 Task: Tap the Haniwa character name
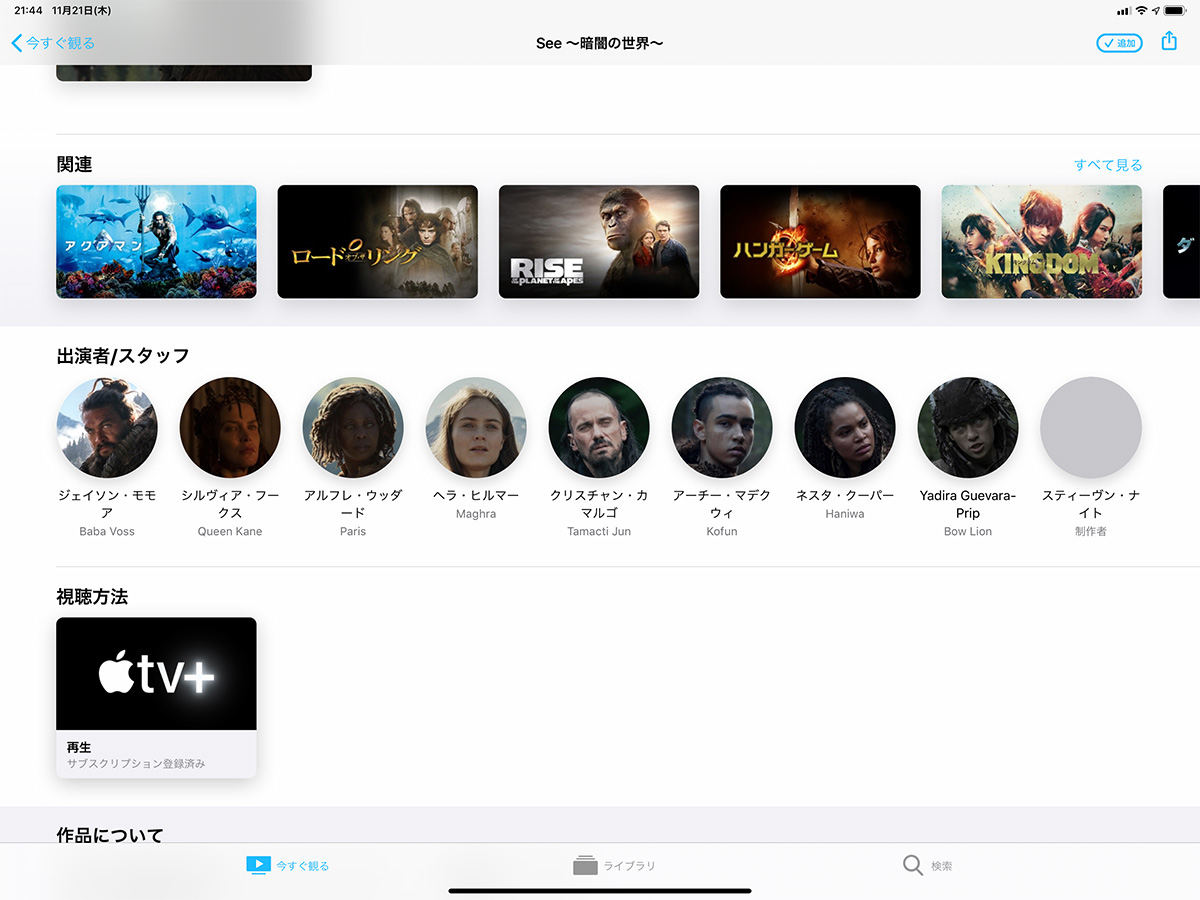(x=845, y=514)
